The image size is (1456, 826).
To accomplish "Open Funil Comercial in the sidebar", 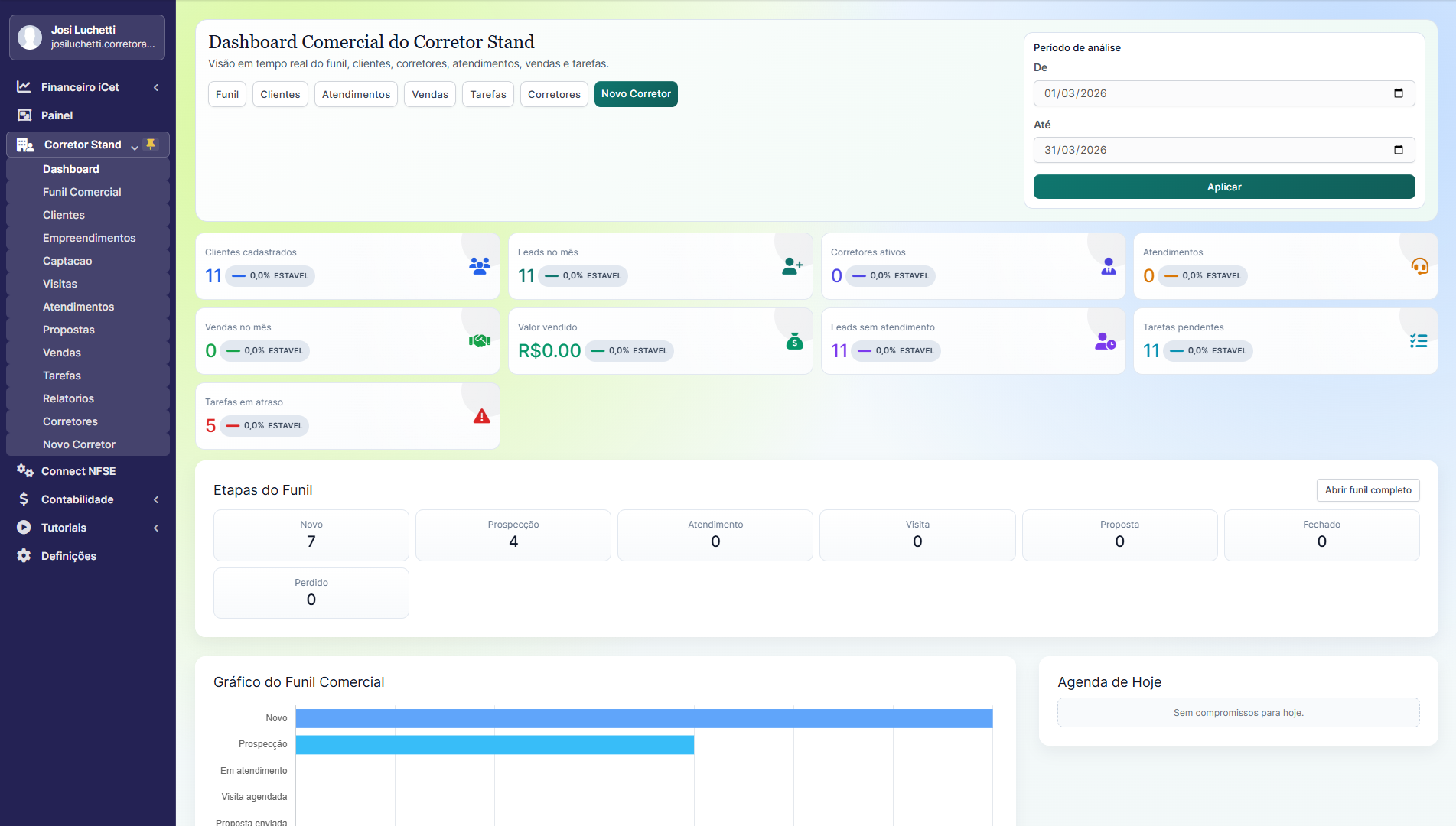I will pos(82,192).
